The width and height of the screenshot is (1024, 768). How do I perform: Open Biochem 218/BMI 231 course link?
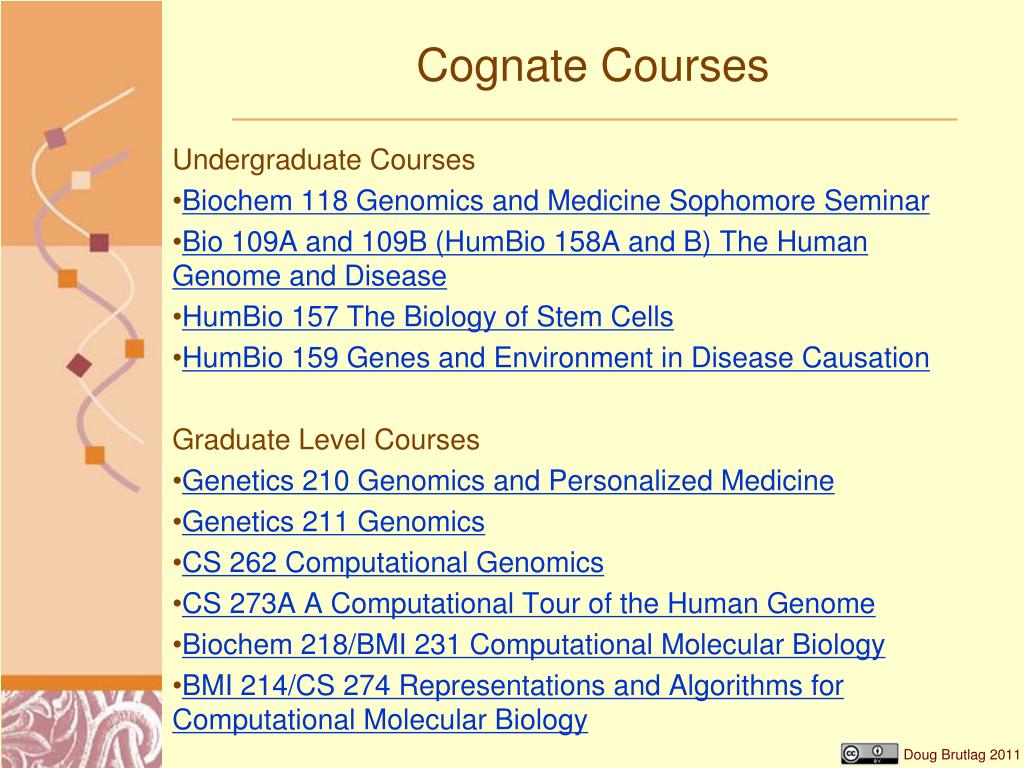[x=534, y=645]
